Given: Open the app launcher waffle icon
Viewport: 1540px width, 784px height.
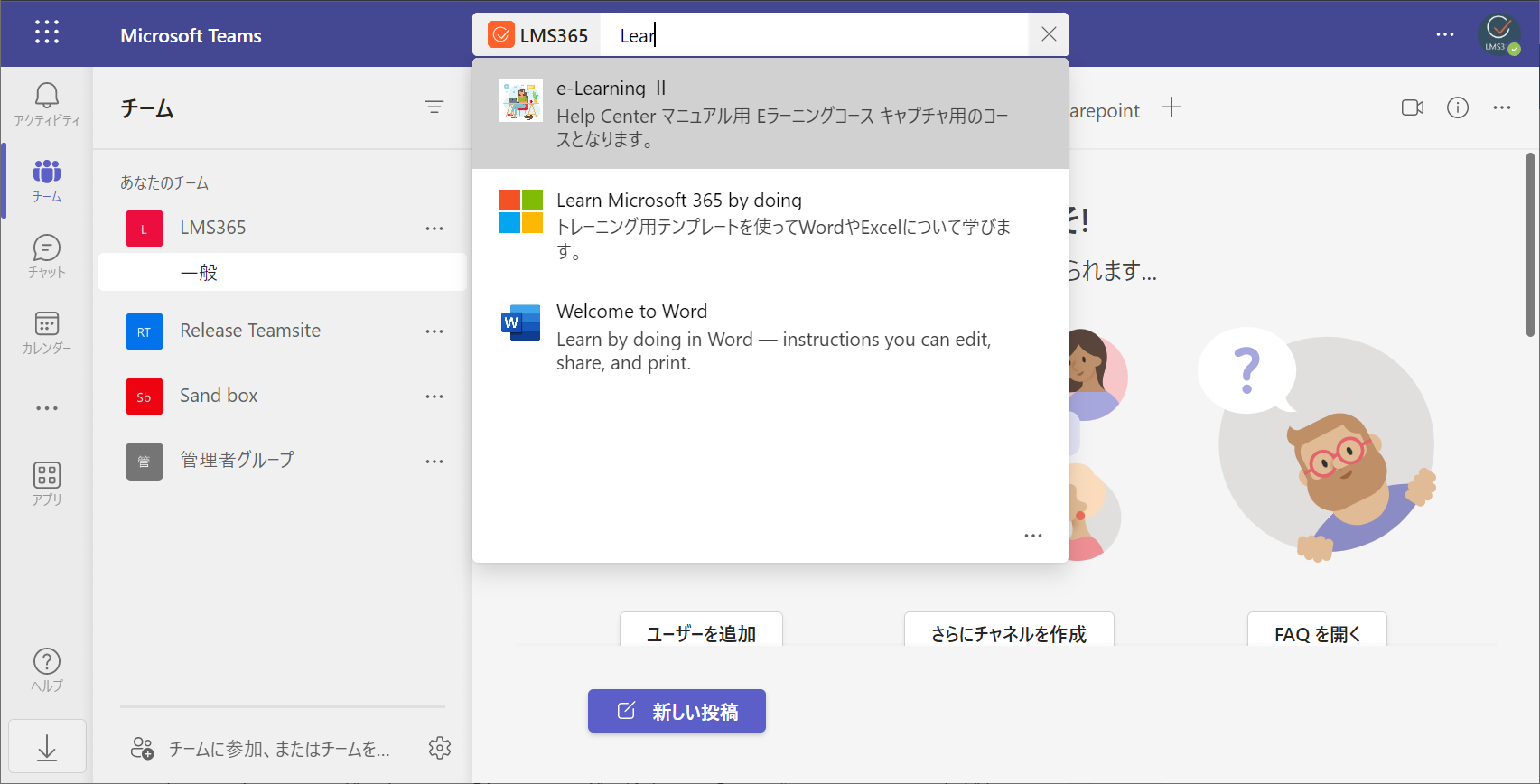Looking at the screenshot, I should pyautogui.click(x=47, y=33).
